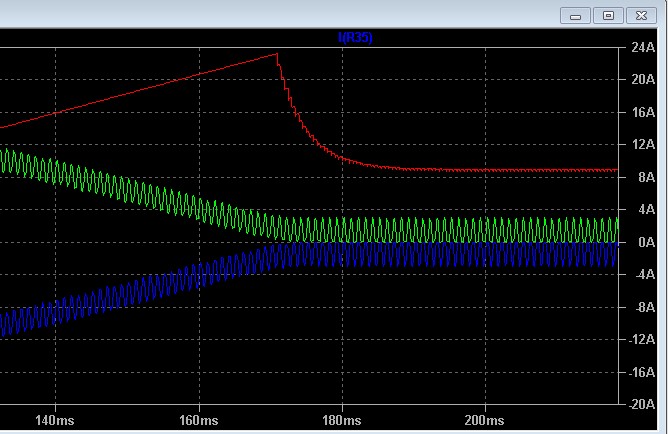This screenshot has width=668, height=434.
Task: Click the I(R35) trace label
Action: 355,37
